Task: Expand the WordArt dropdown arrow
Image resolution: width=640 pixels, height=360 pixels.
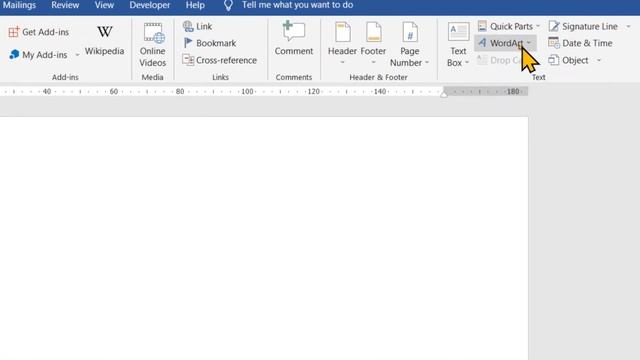Action: click(529, 43)
